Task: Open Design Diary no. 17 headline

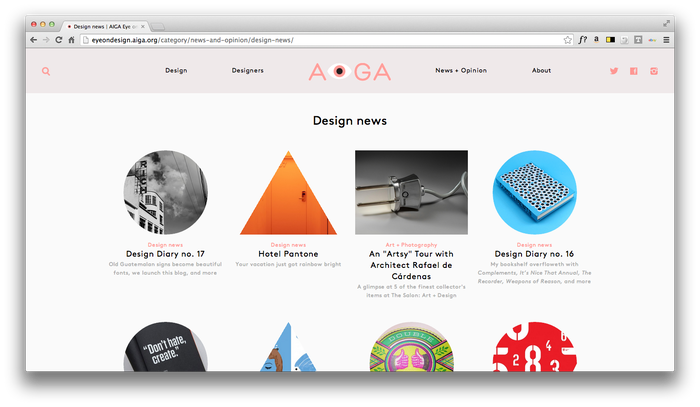Action: [x=165, y=254]
